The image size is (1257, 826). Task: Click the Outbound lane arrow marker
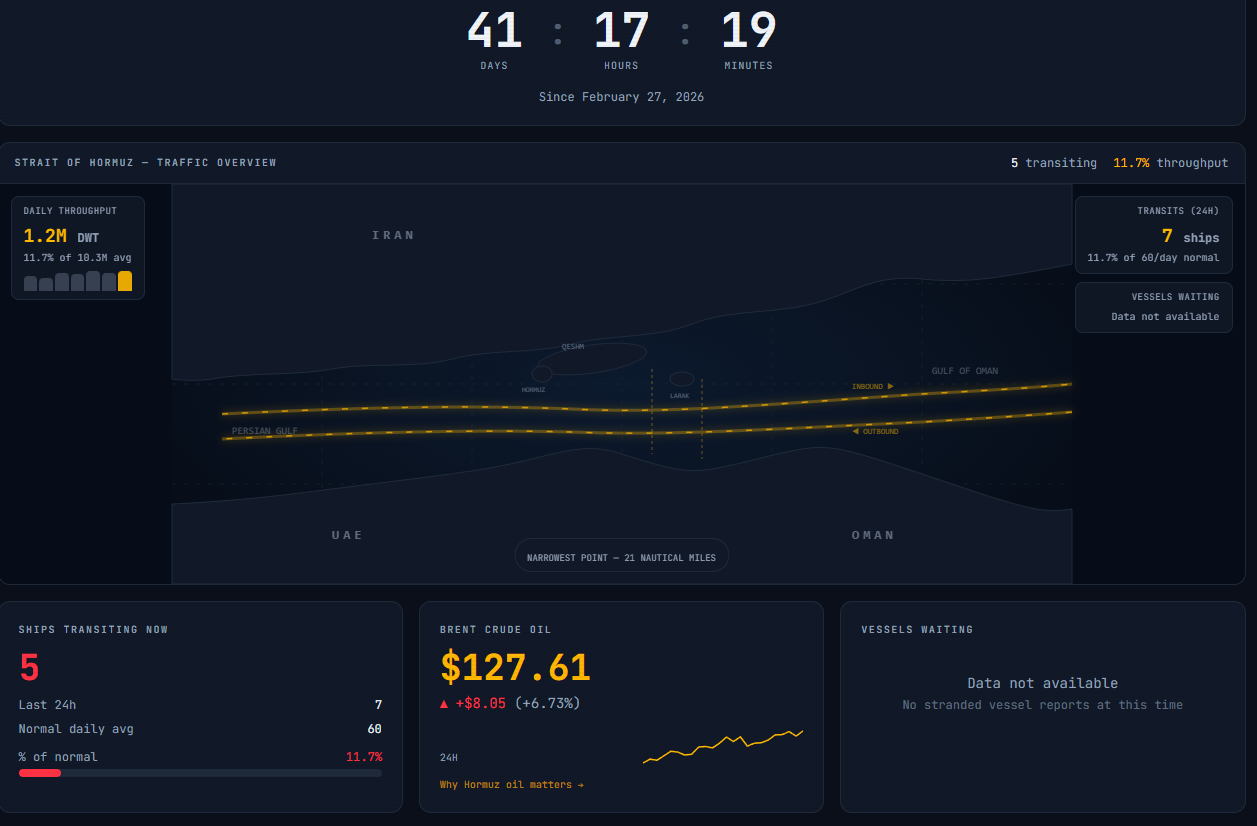click(x=855, y=431)
